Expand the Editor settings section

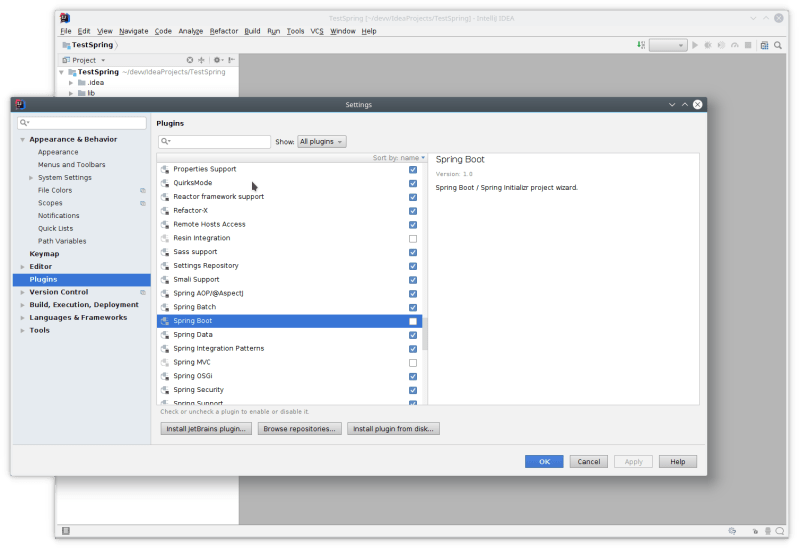coord(22,267)
